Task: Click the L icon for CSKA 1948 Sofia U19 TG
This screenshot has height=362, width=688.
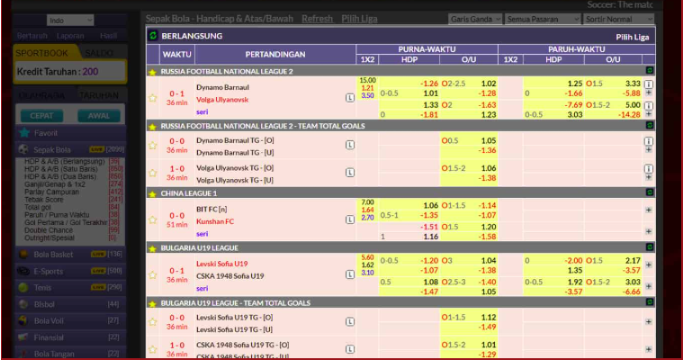Action: (x=350, y=349)
